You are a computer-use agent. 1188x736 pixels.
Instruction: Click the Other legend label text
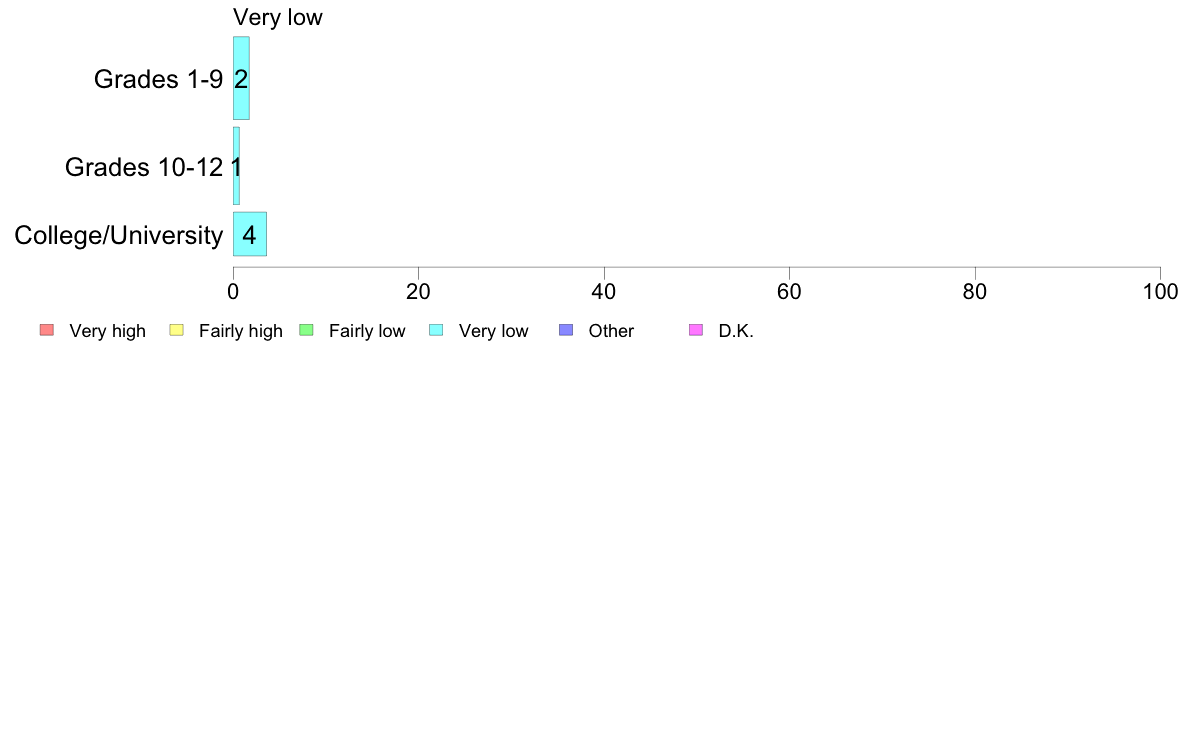coord(611,332)
